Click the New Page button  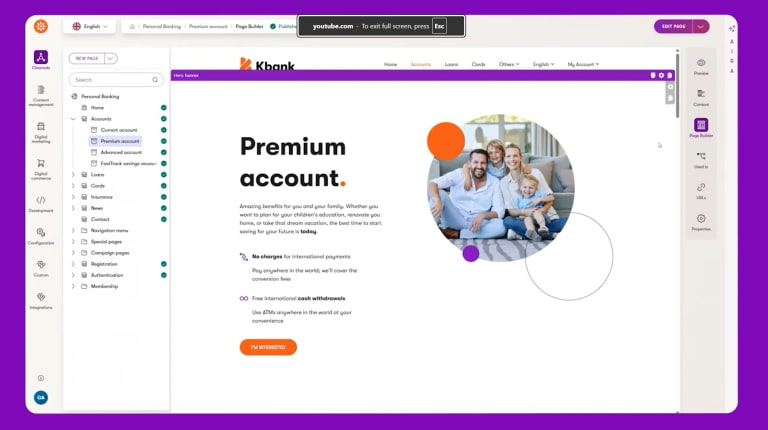[87, 58]
